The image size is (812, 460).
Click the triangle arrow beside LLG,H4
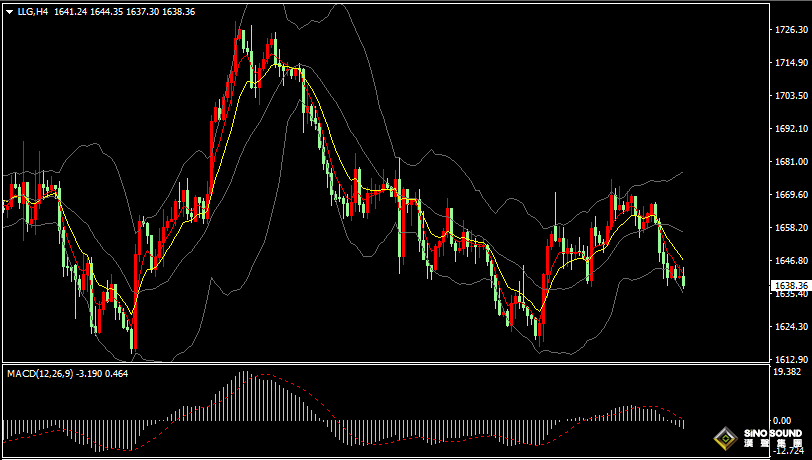pos(9,12)
